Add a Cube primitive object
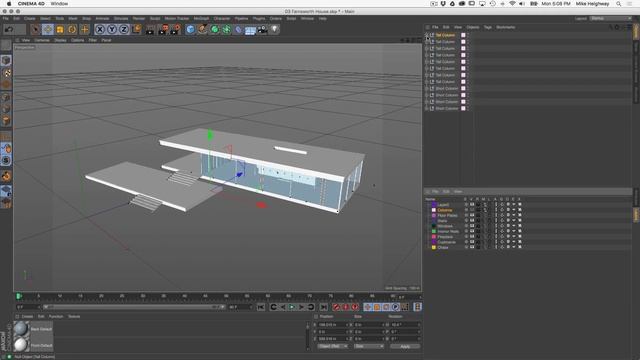 click(x=190, y=29)
